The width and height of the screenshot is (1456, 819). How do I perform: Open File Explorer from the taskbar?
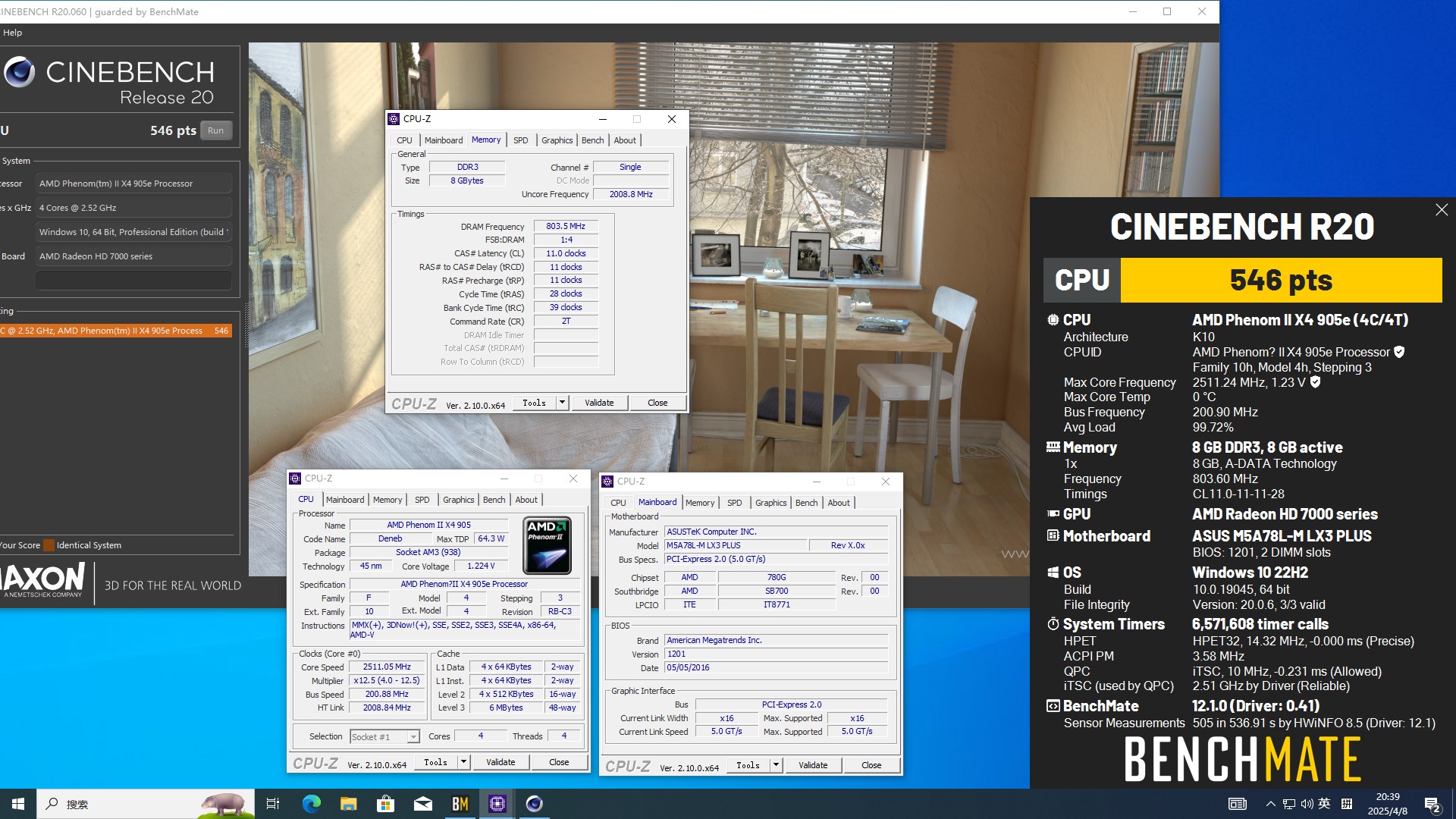pyautogui.click(x=348, y=804)
